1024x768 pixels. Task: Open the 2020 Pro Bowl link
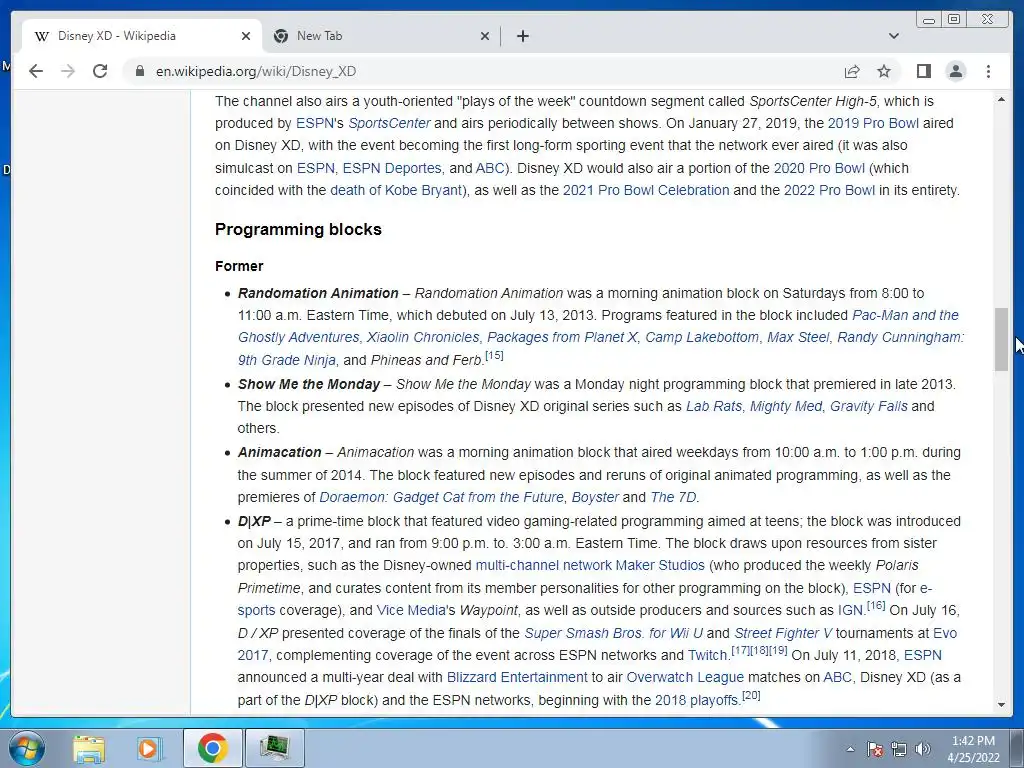point(819,168)
